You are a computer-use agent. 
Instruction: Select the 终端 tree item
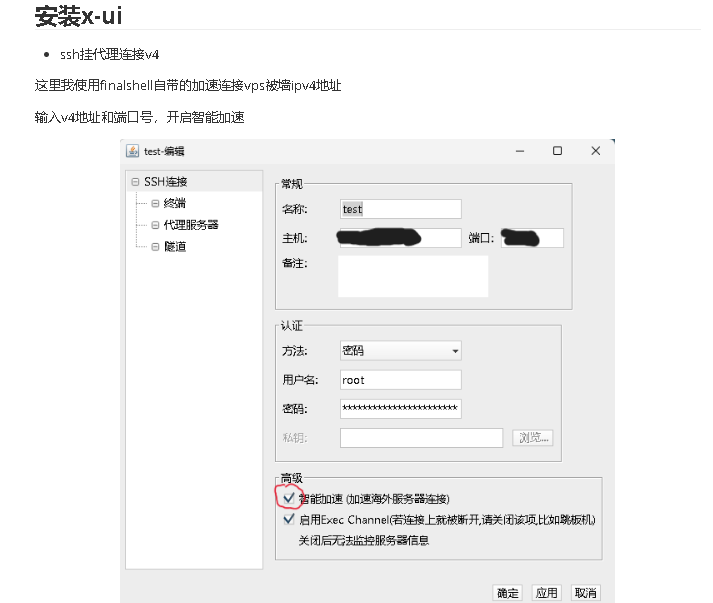tap(175, 203)
